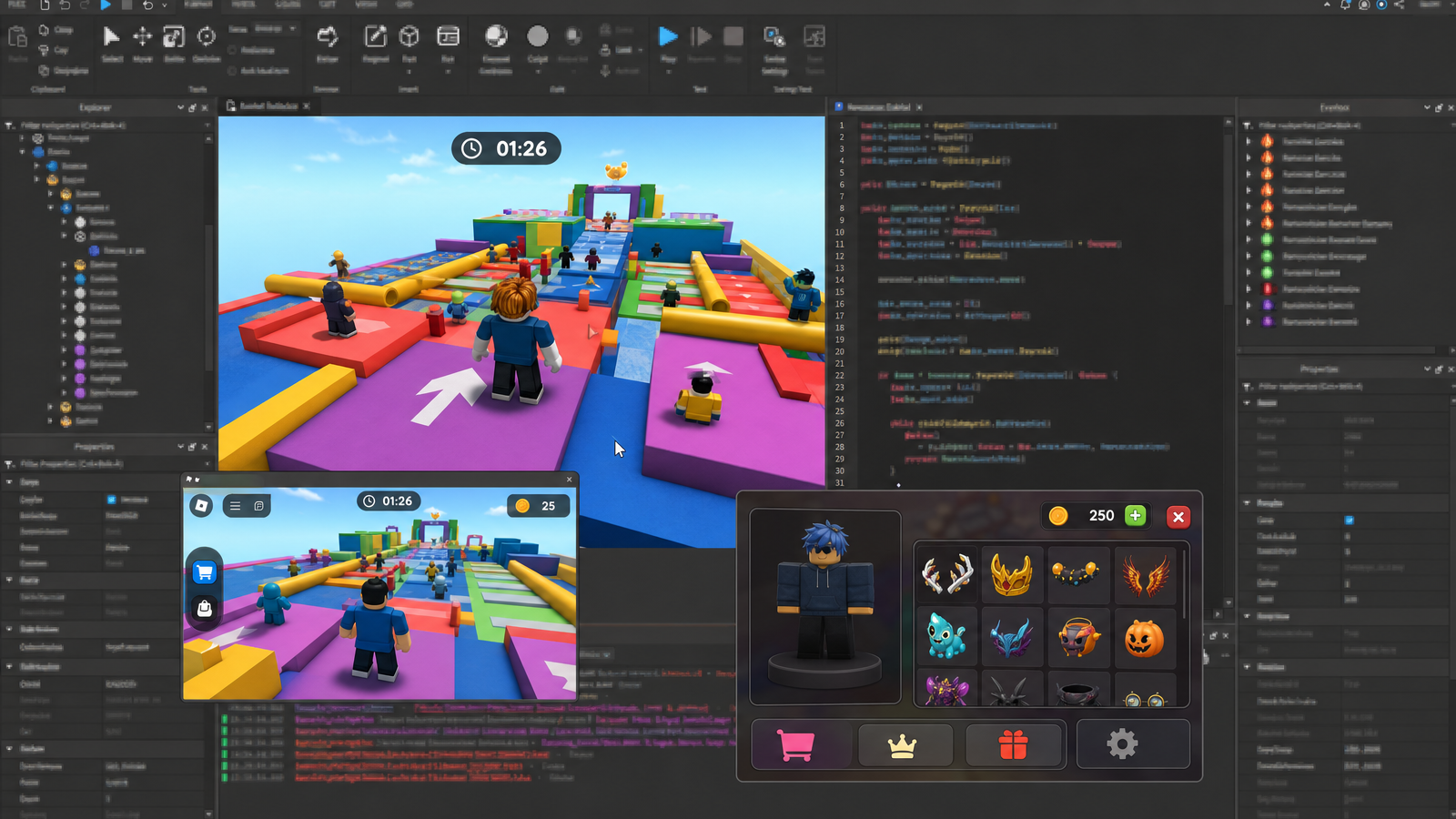Start the blue Play test button

(668, 36)
